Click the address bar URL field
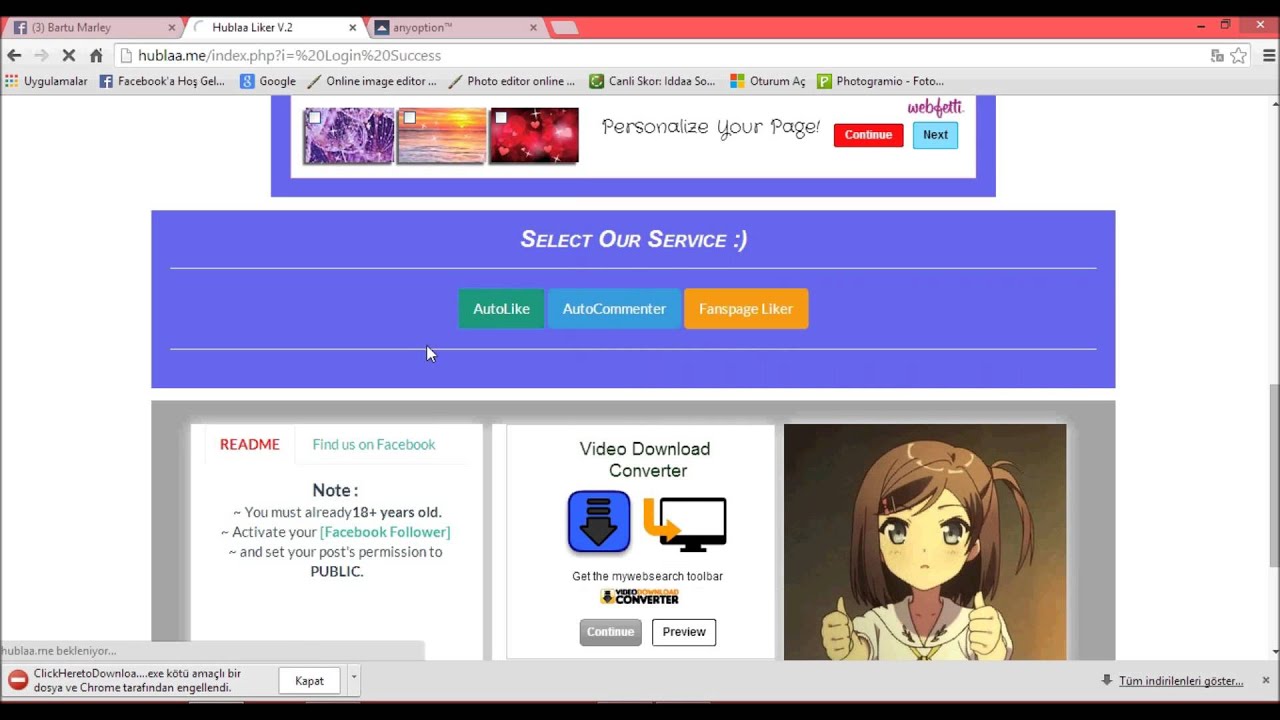This screenshot has width=1280, height=720. pos(660,56)
